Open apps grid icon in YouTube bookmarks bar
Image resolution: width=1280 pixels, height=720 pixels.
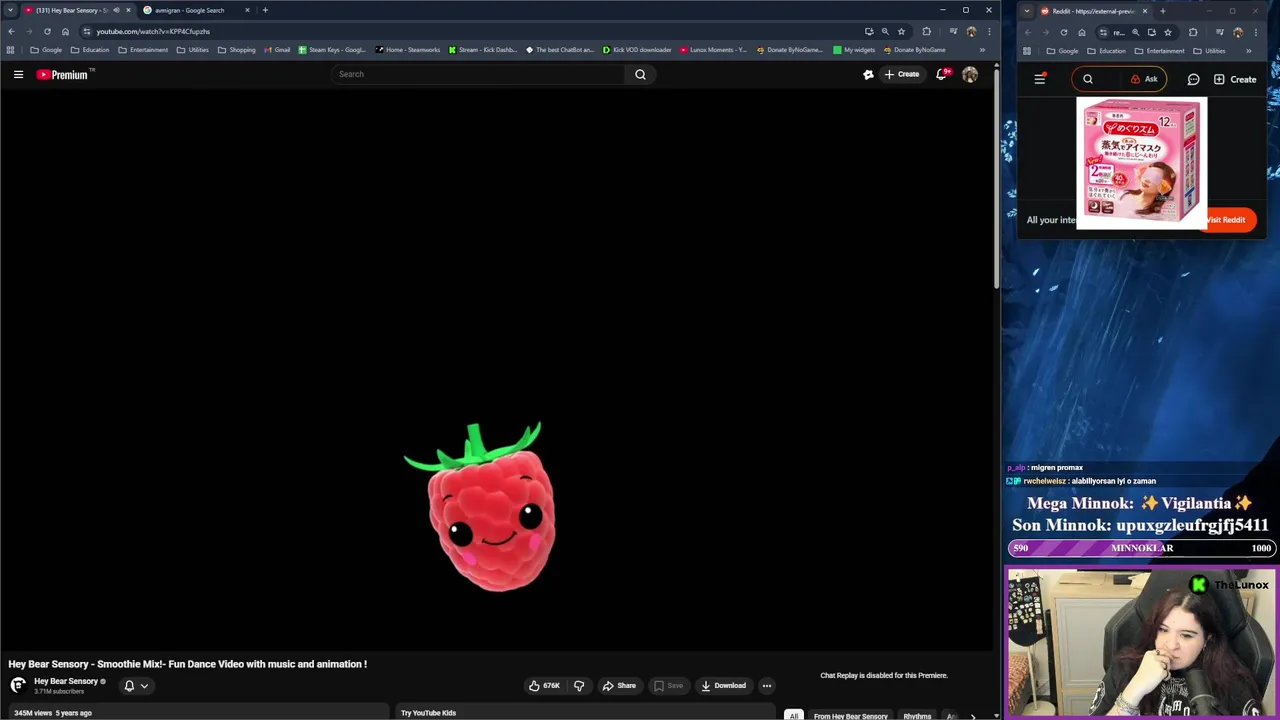pyautogui.click(x=10, y=50)
